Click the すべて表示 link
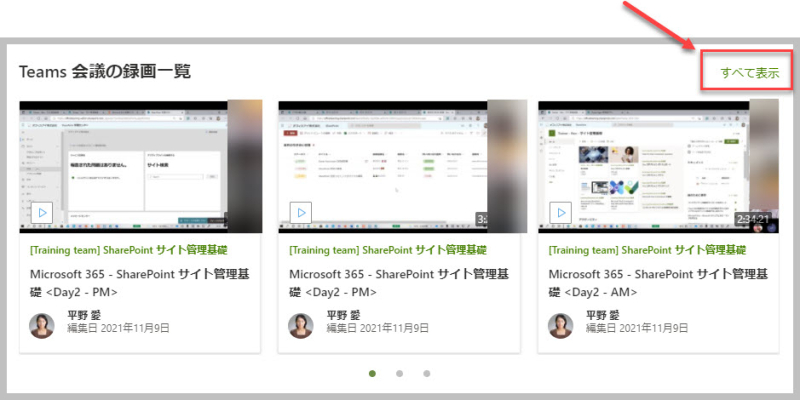The width and height of the screenshot is (800, 400). (x=749, y=72)
